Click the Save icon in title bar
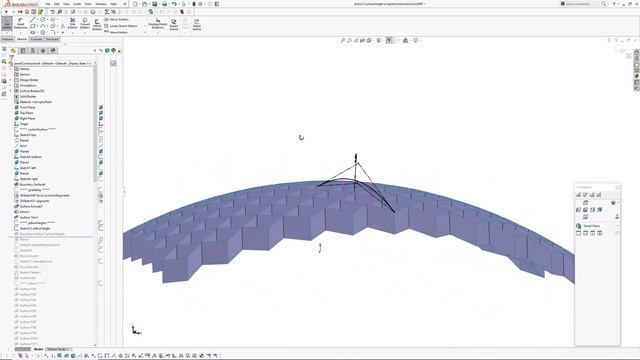The width and height of the screenshot is (640, 360). (155, 4)
